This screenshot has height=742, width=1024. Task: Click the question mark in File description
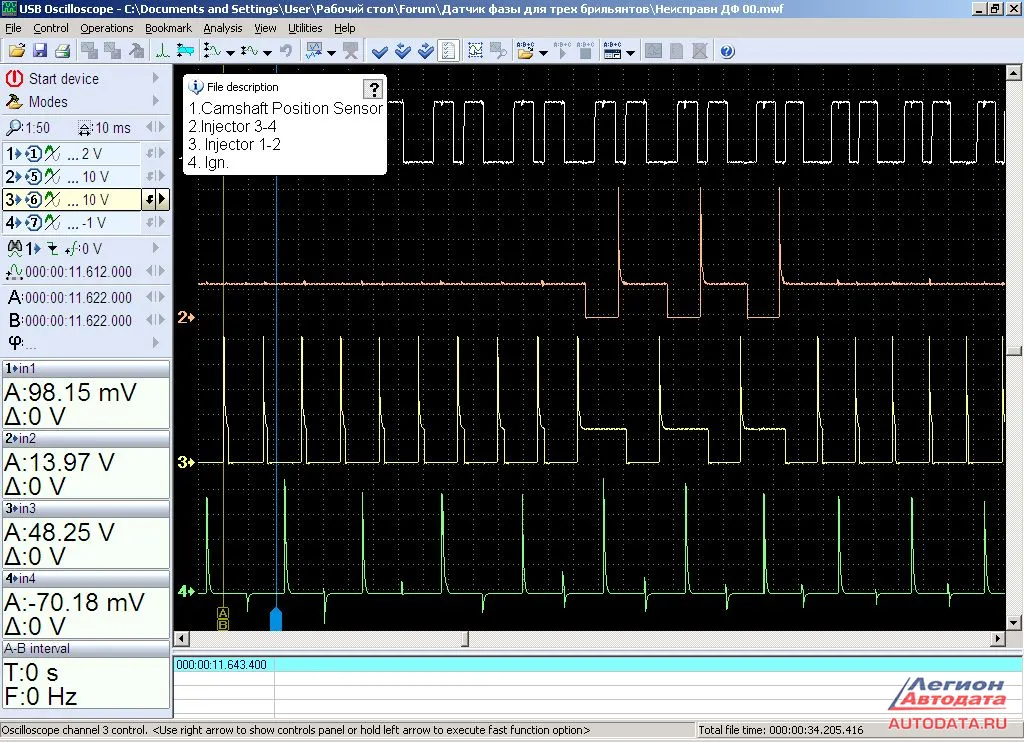[x=374, y=89]
